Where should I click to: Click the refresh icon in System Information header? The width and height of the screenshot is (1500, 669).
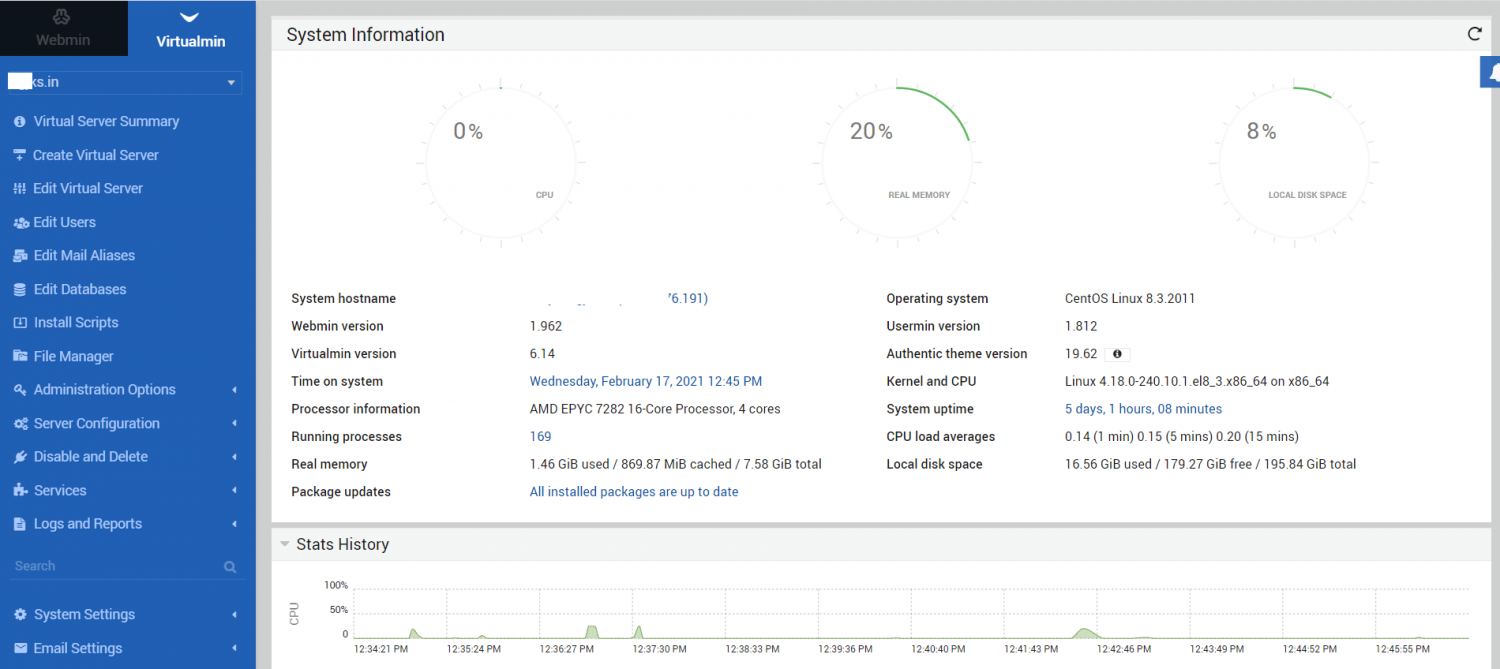pyautogui.click(x=1474, y=33)
